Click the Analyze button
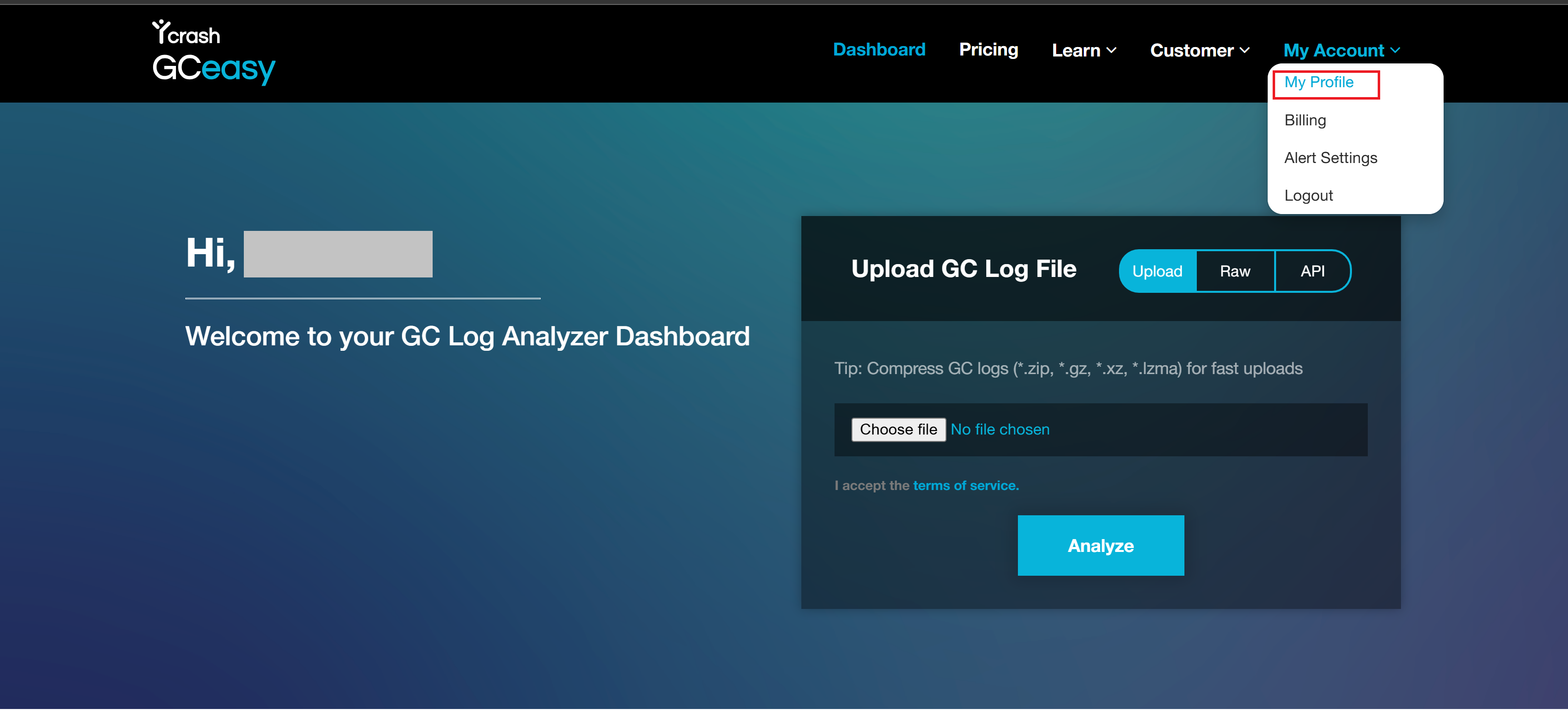Image resolution: width=1568 pixels, height=710 pixels. point(1101,546)
